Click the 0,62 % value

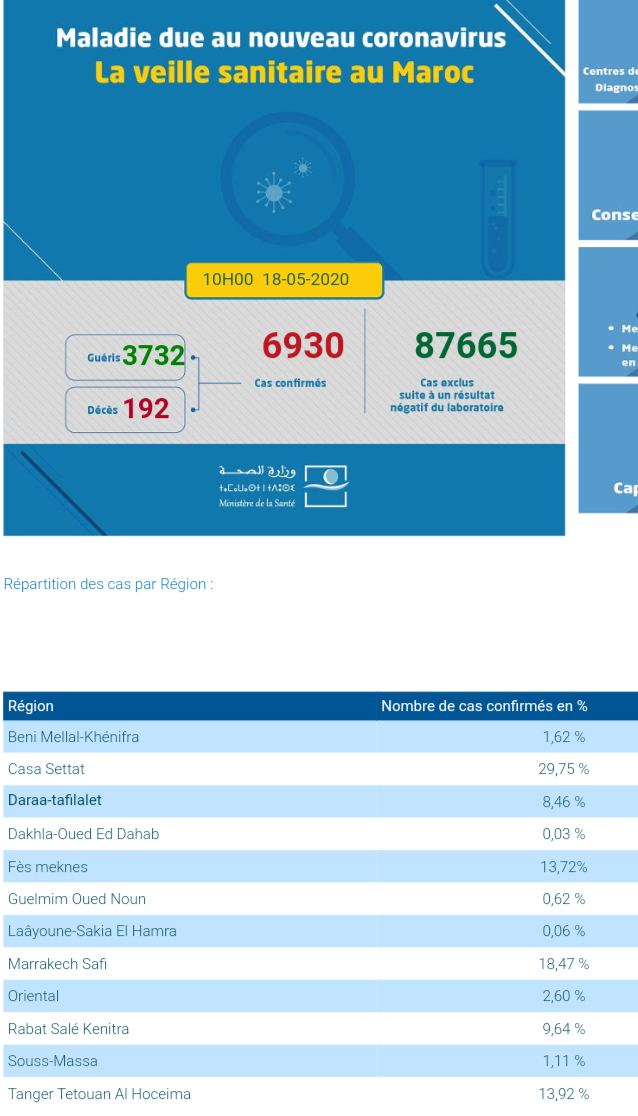tap(563, 899)
